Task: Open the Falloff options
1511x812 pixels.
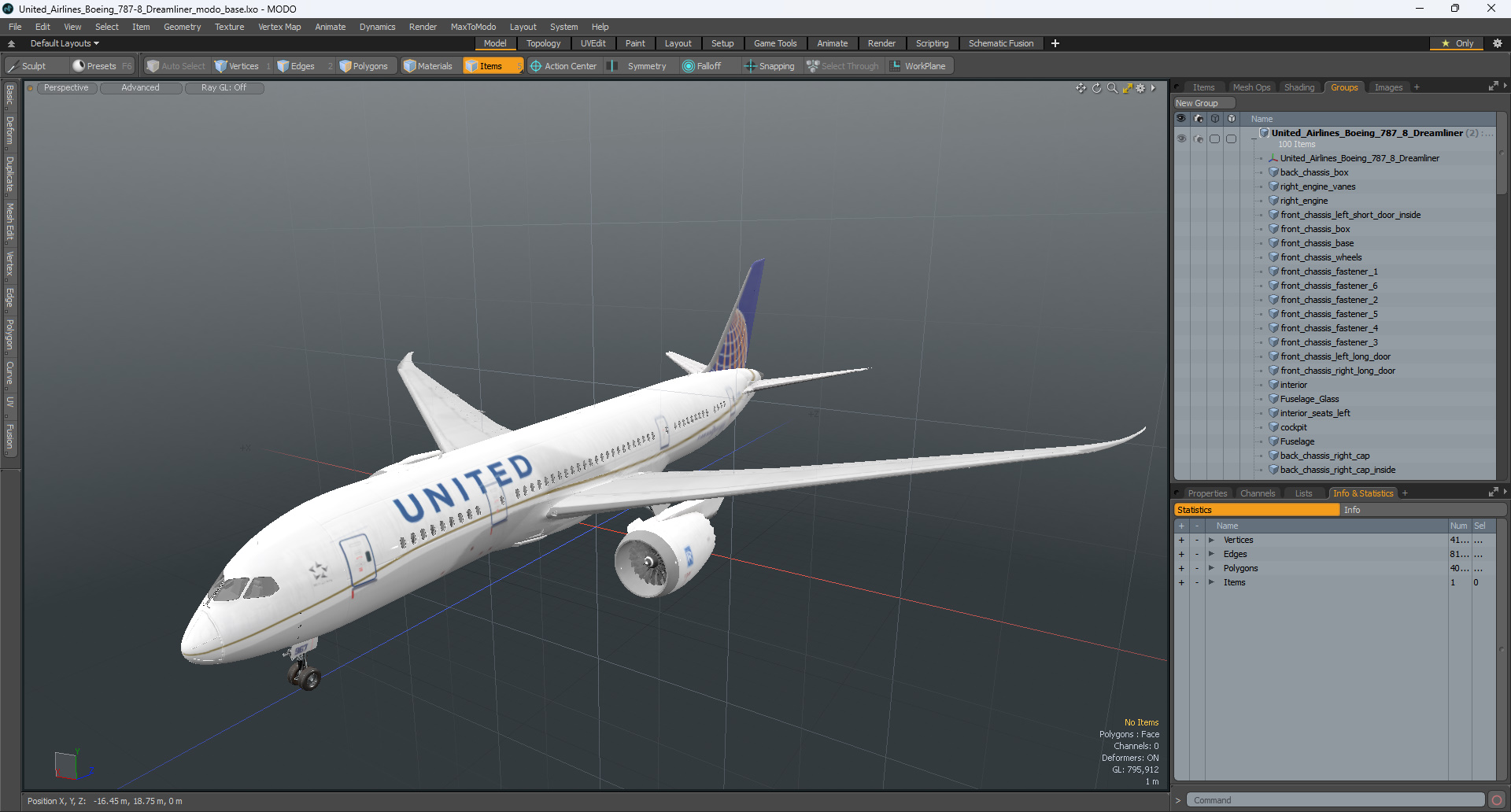Action: (702, 66)
